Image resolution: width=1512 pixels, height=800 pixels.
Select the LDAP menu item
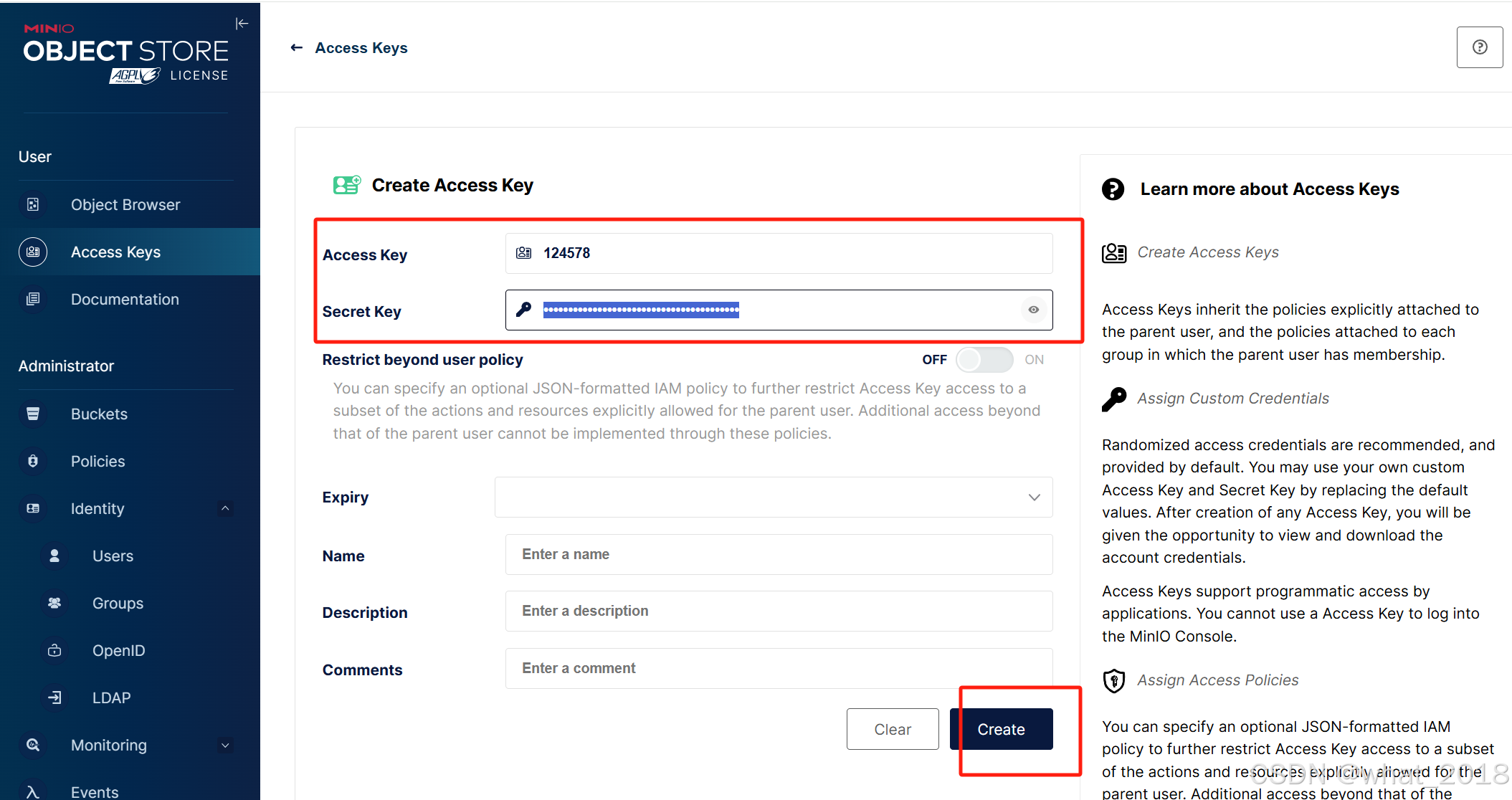tap(111, 698)
